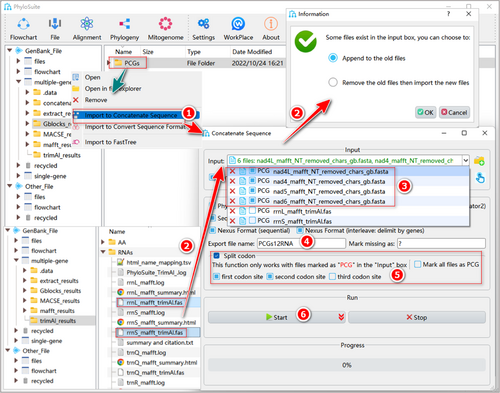Screen dimensions: 500x393
Task: Open the Phylogeny toolbar icon
Action: click(124, 24)
